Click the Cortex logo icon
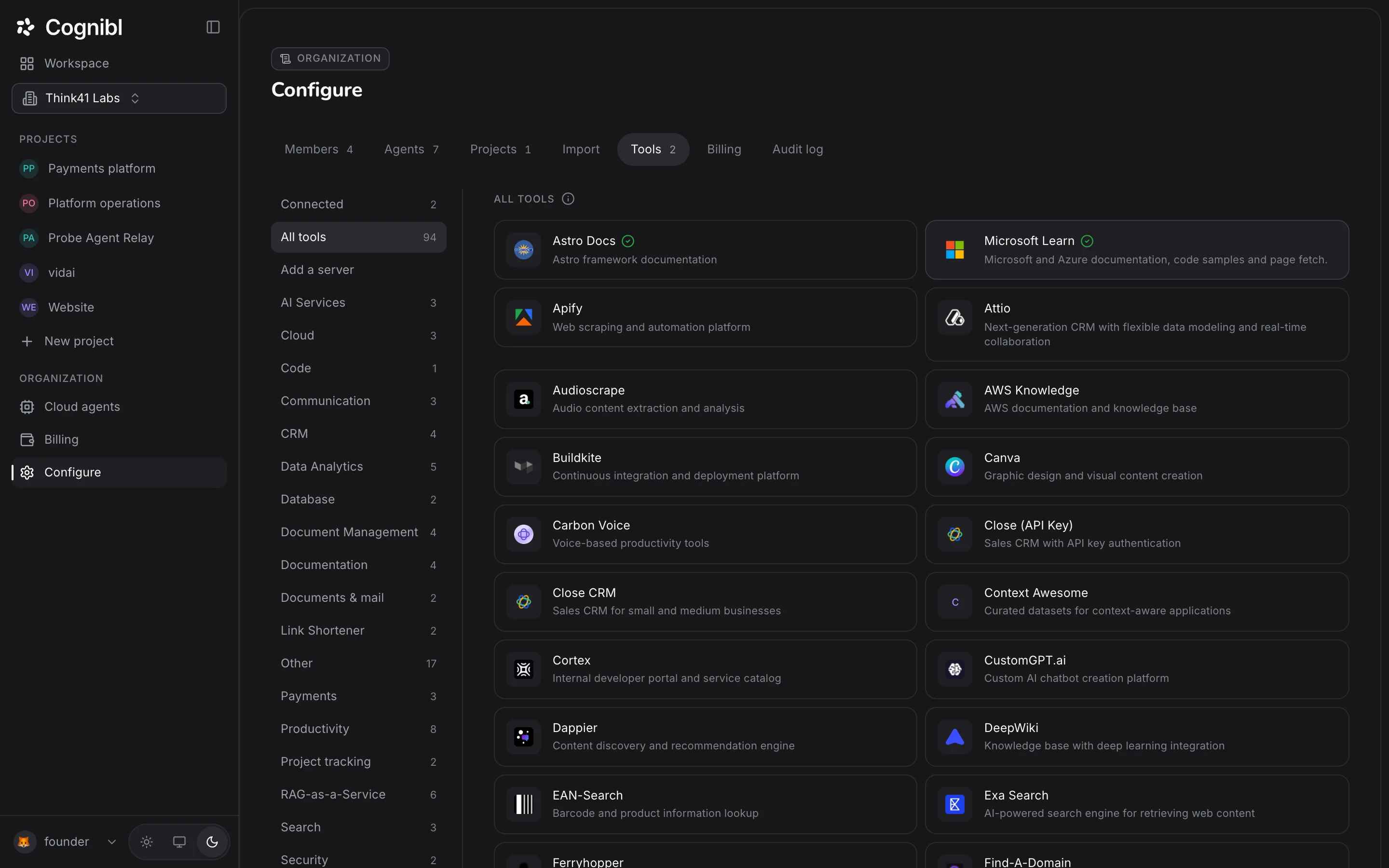The width and height of the screenshot is (1389, 868). pyautogui.click(x=523, y=669)
